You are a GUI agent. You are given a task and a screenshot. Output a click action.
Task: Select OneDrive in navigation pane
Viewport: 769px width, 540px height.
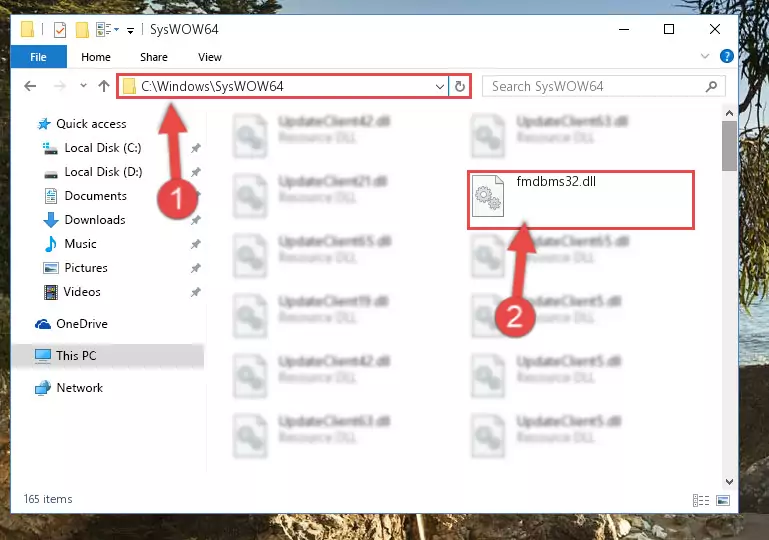coord(81,324)
